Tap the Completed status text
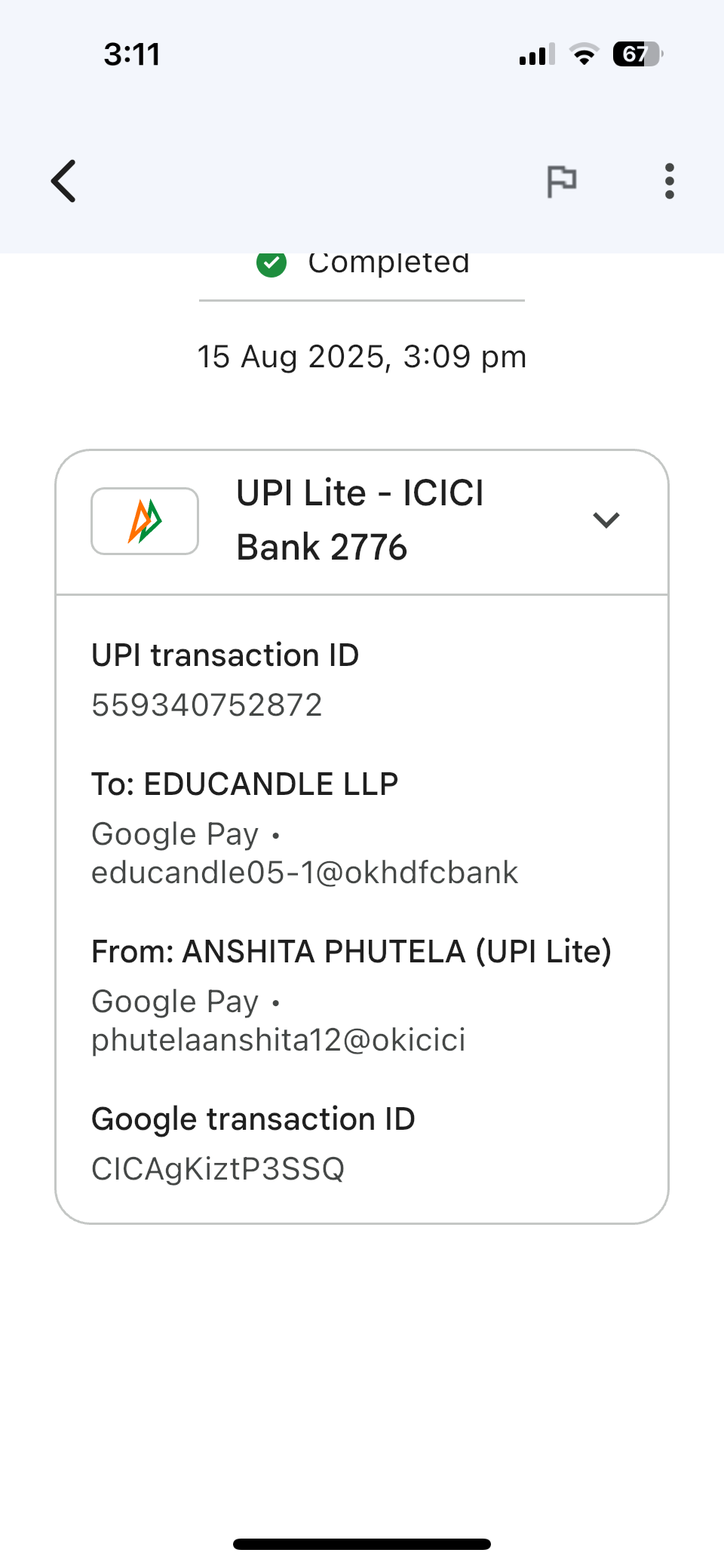 tap(388, 264)
